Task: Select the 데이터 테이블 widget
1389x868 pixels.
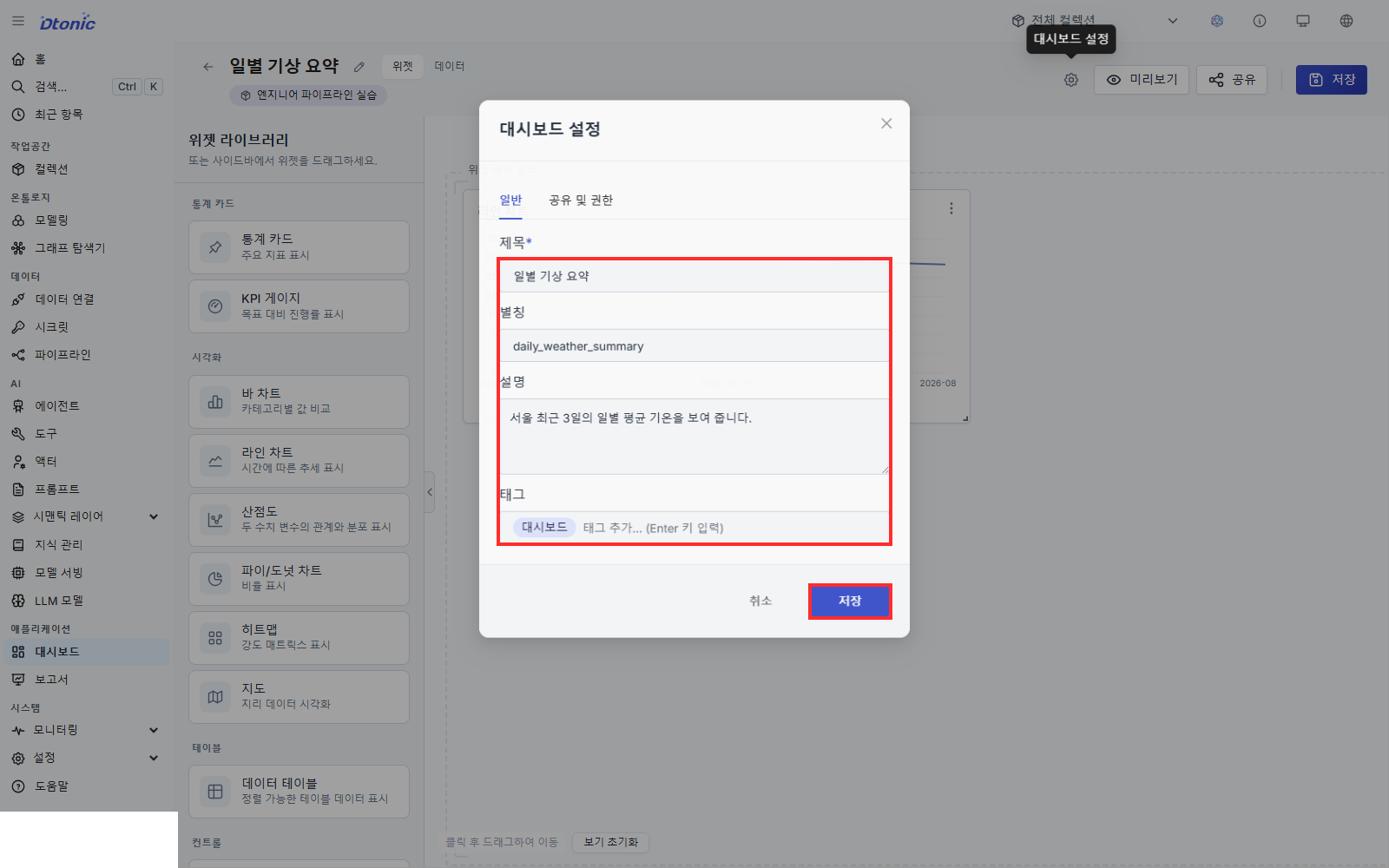Action: pyautogui.click(x=299, y=792)
